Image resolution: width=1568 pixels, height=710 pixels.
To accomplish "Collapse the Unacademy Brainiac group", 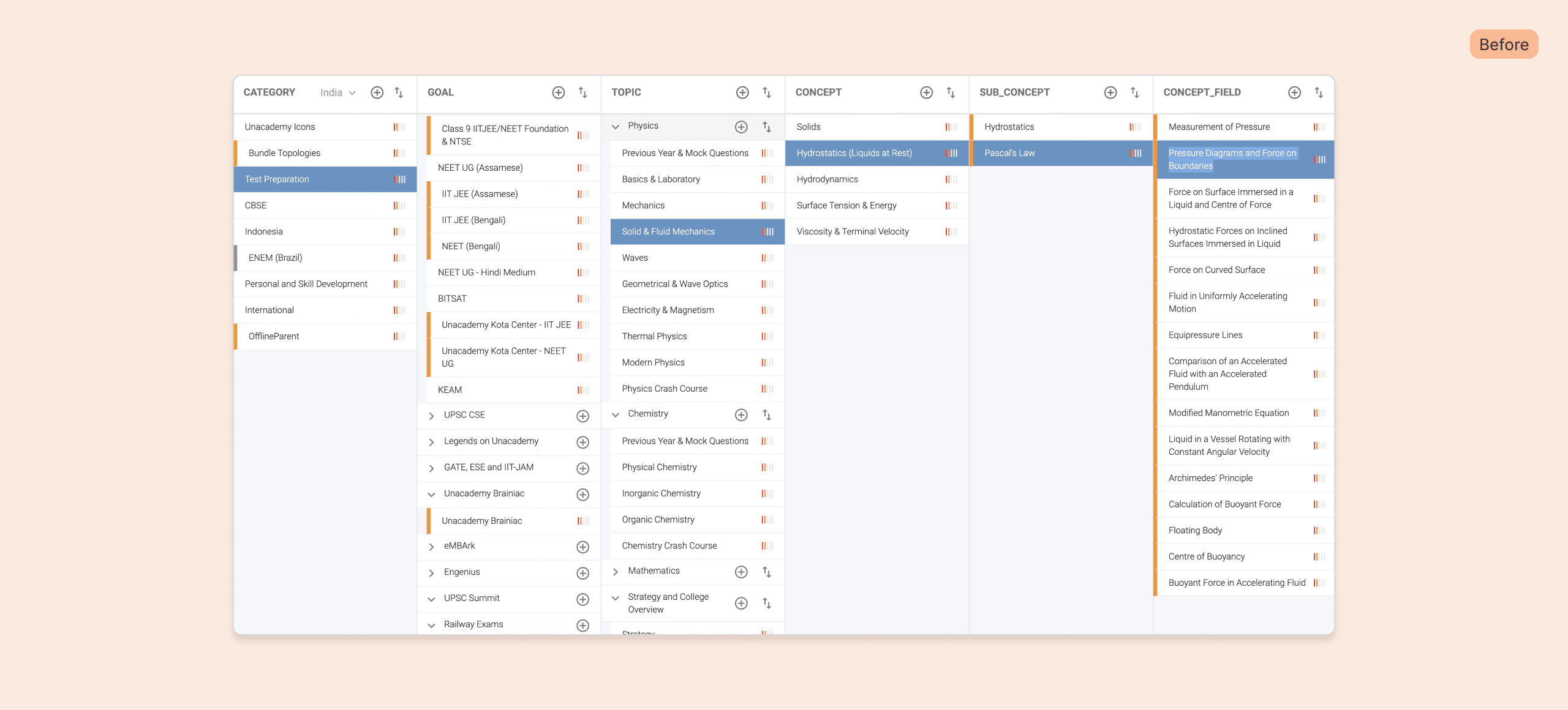I will [431, 495].
